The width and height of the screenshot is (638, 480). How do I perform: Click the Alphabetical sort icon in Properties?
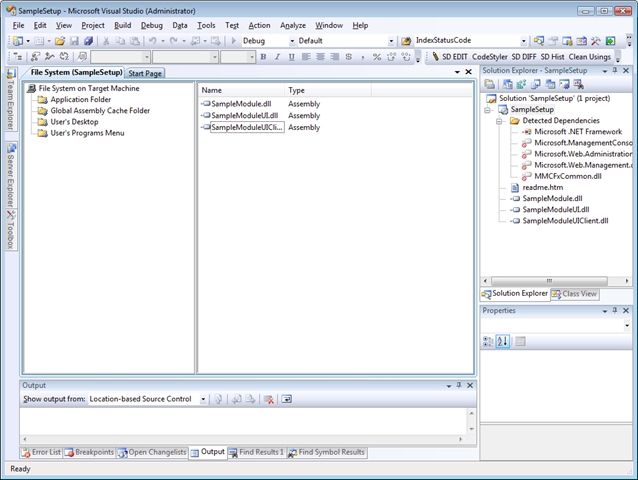click(x=503, y=341)
